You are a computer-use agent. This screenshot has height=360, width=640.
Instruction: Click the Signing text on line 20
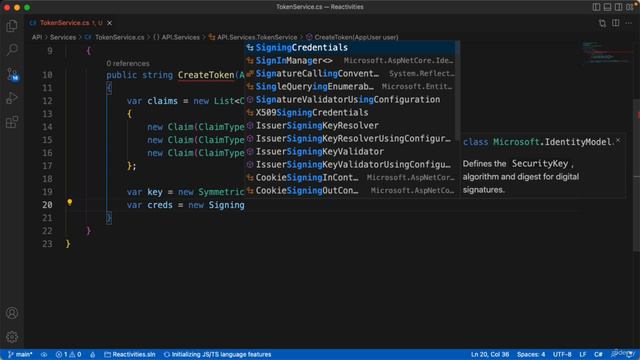226,205
